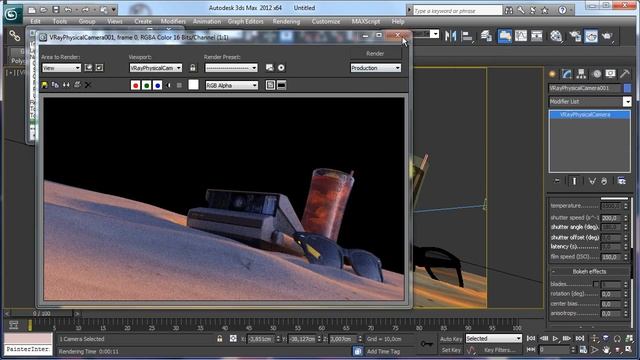The width and height of the screenshot is (640, 360).
Task: Click Add Time Tag in status bar
Action: click(383, 351)
